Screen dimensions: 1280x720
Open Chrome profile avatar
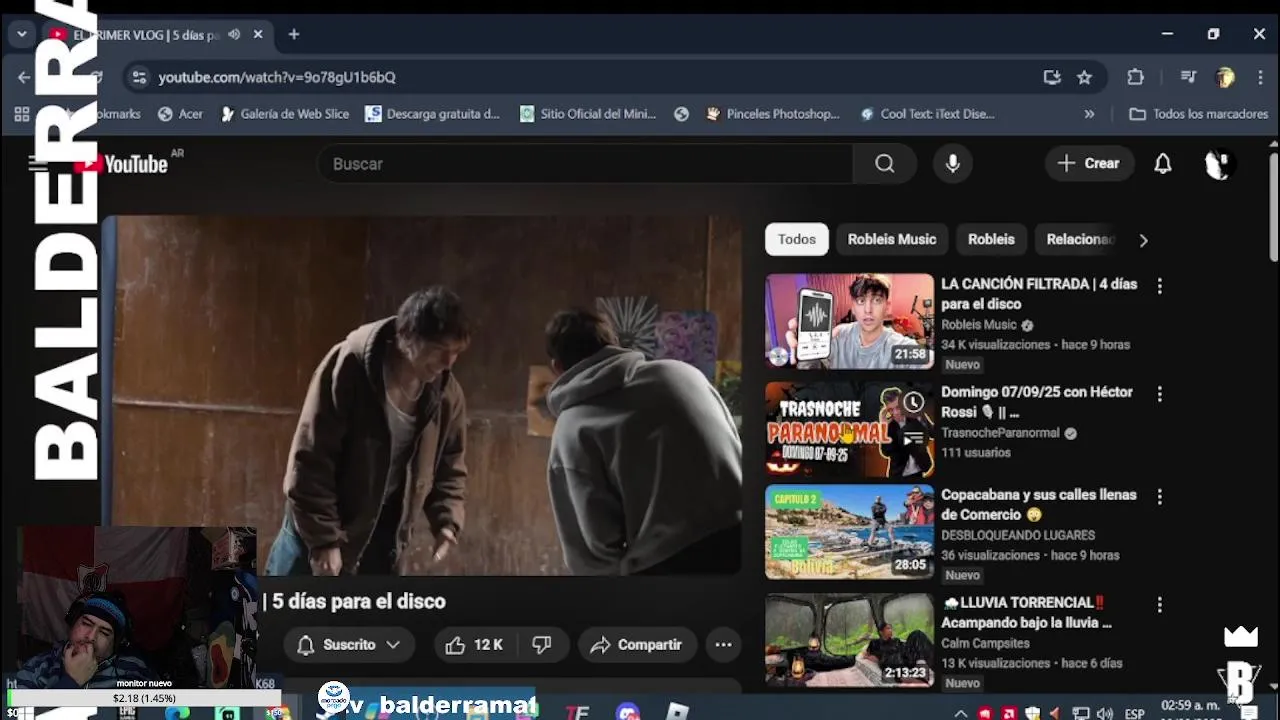(x=1225, y=77)
